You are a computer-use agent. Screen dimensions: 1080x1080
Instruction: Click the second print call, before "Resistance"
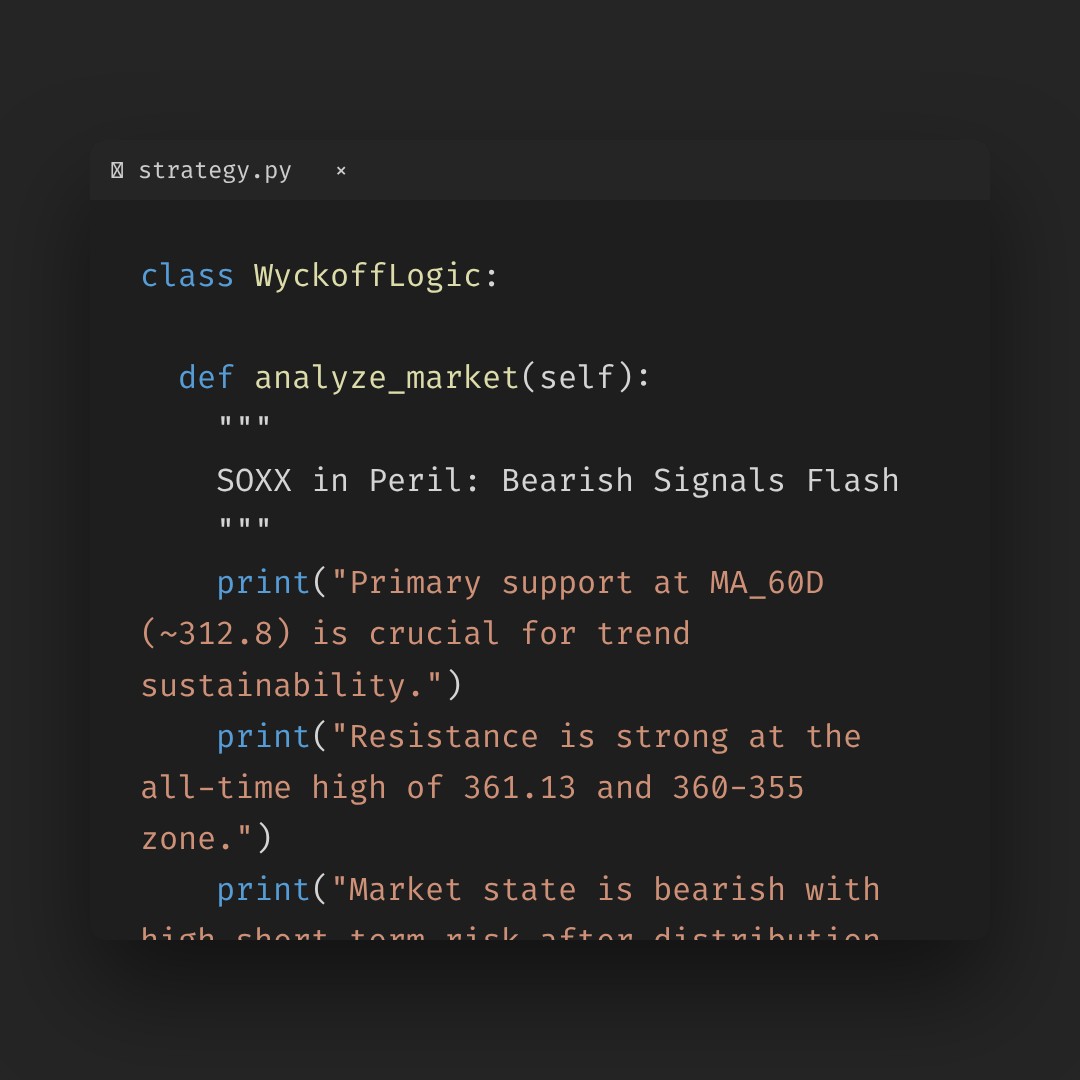(263, 737)
